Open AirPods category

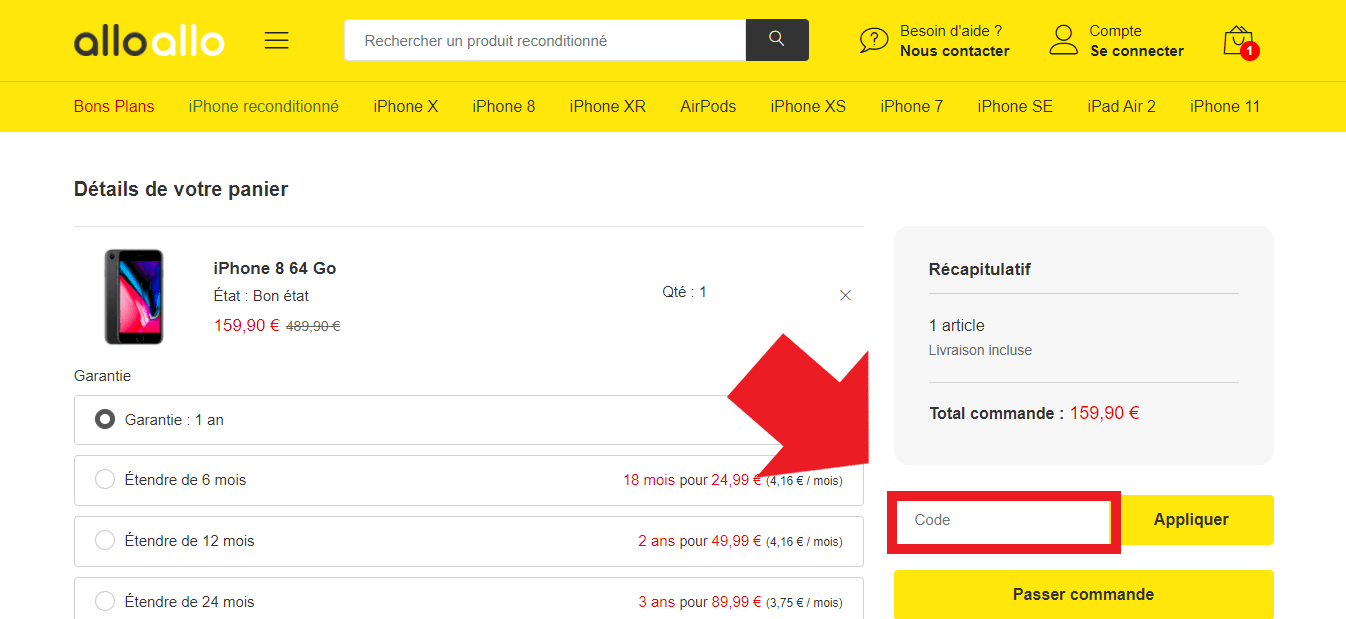coord(708,106)
